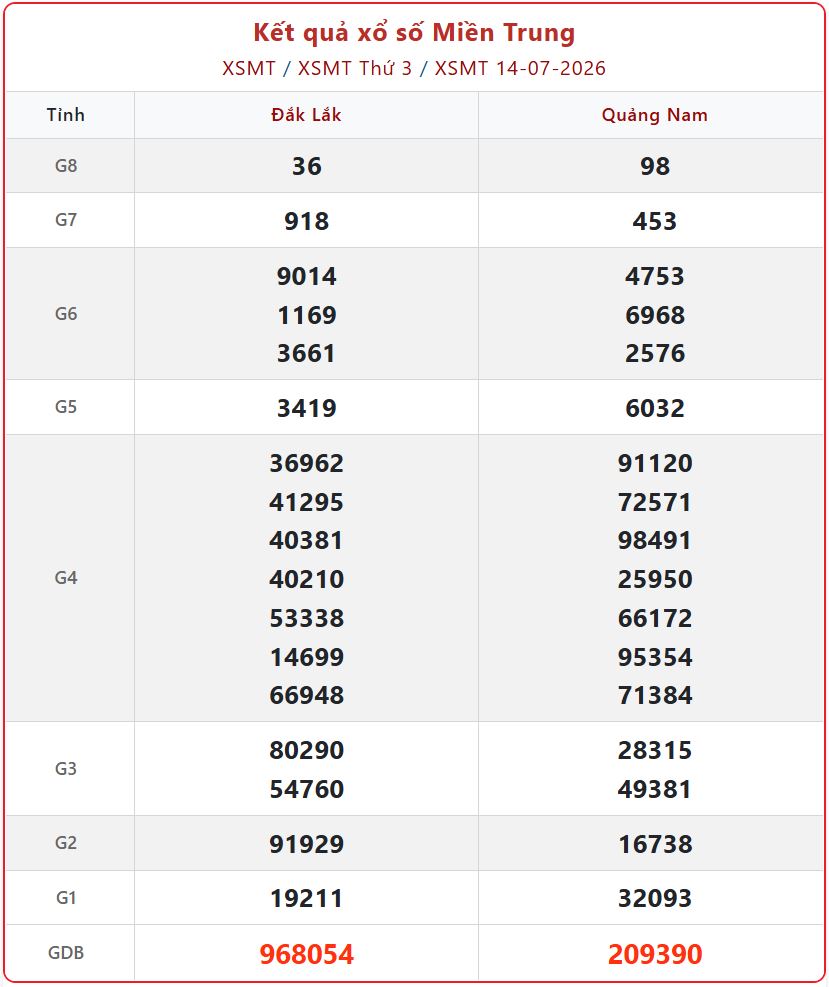The height and width of the screenshot is (987, 829).
Task: Click Quảng Nam G2 number 16738
Action: click(x=655, y=843)
